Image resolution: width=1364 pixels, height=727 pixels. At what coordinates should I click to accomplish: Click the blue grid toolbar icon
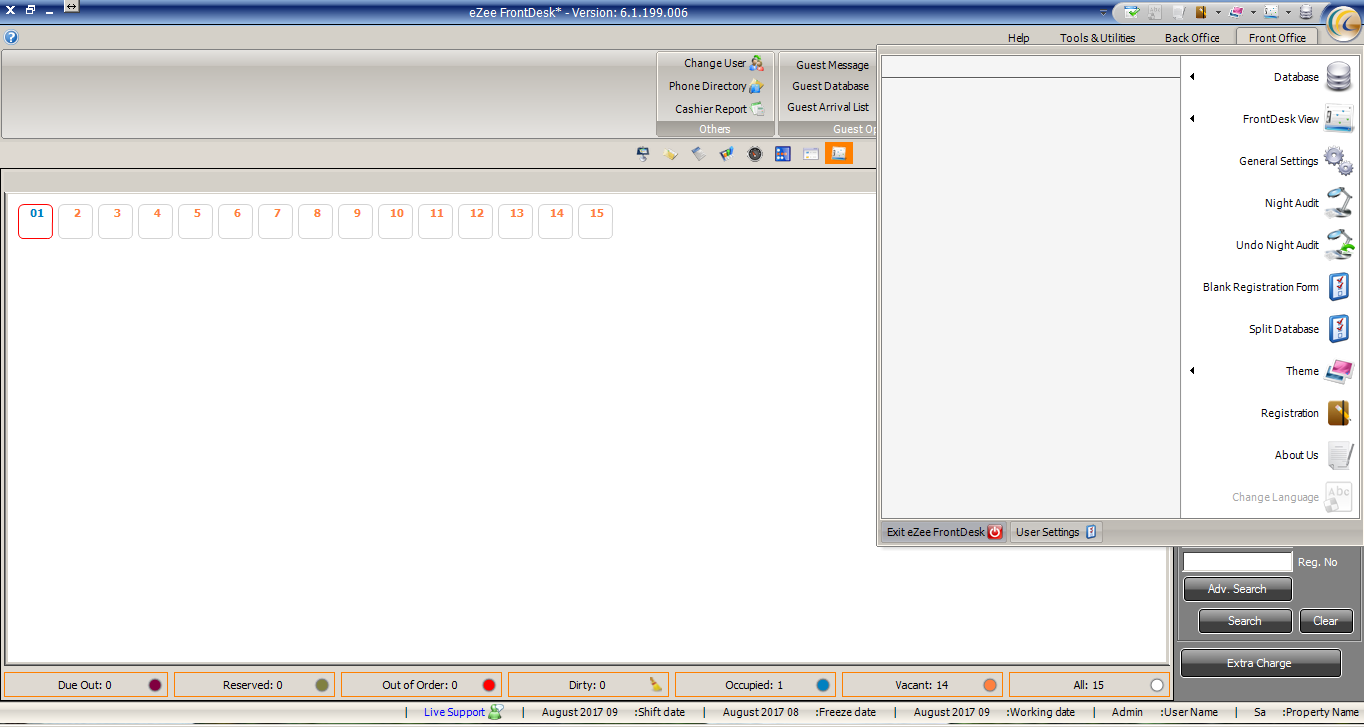pyautogui.click(x=783, y=153)
